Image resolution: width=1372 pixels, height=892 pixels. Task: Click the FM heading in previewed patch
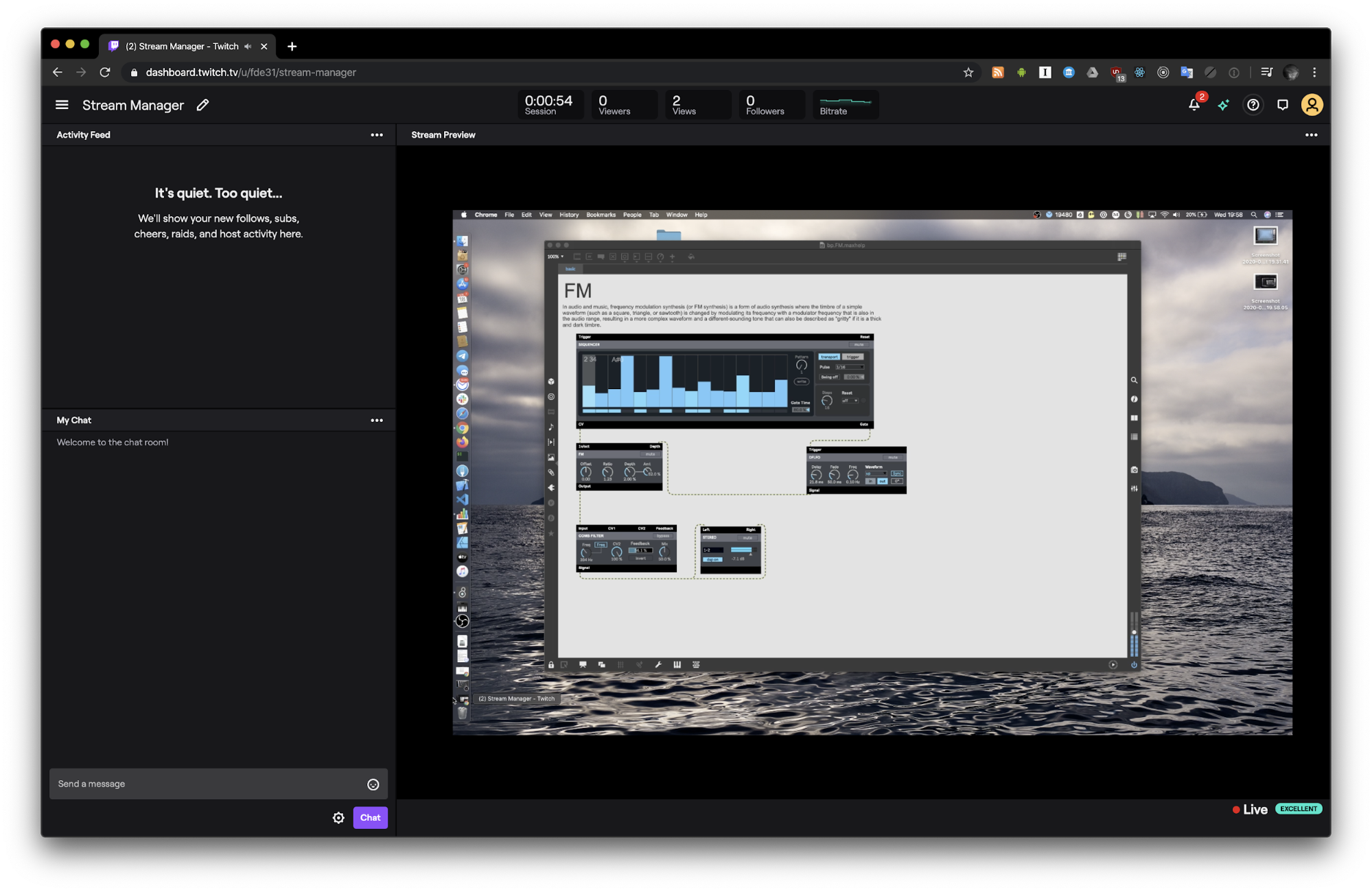point(577,291)
